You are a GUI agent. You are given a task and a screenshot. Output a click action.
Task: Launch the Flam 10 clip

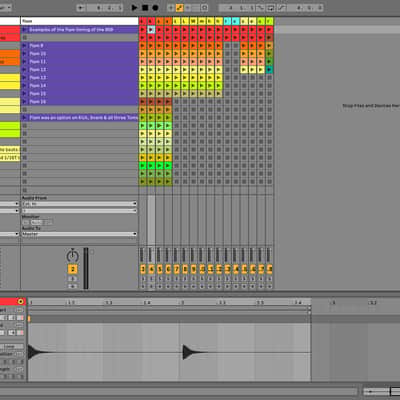pos(25,53)
